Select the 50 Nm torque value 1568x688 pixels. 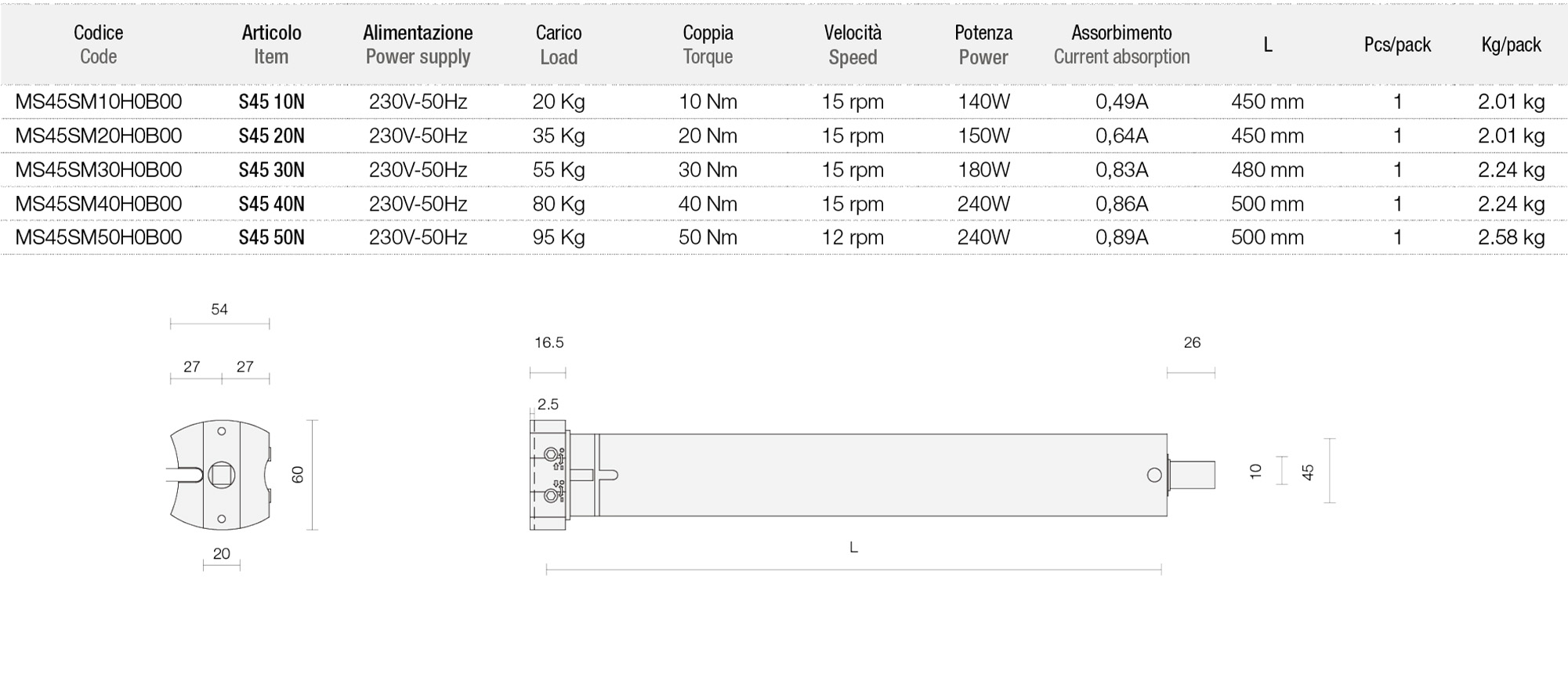(708, 237)
